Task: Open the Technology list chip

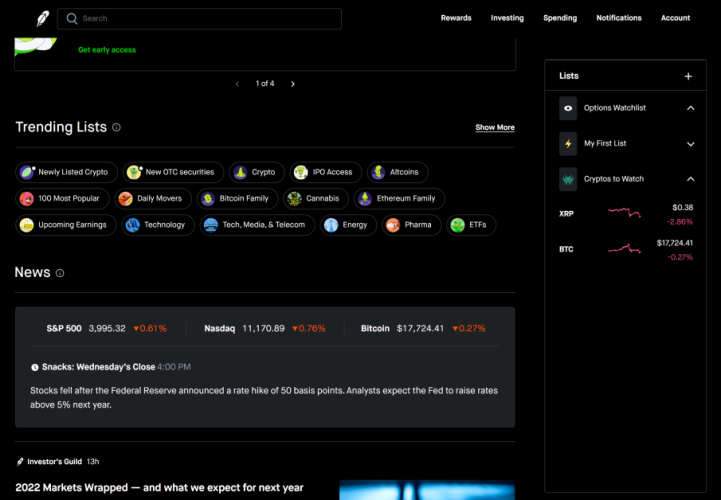Action: [x=158, y=225]
